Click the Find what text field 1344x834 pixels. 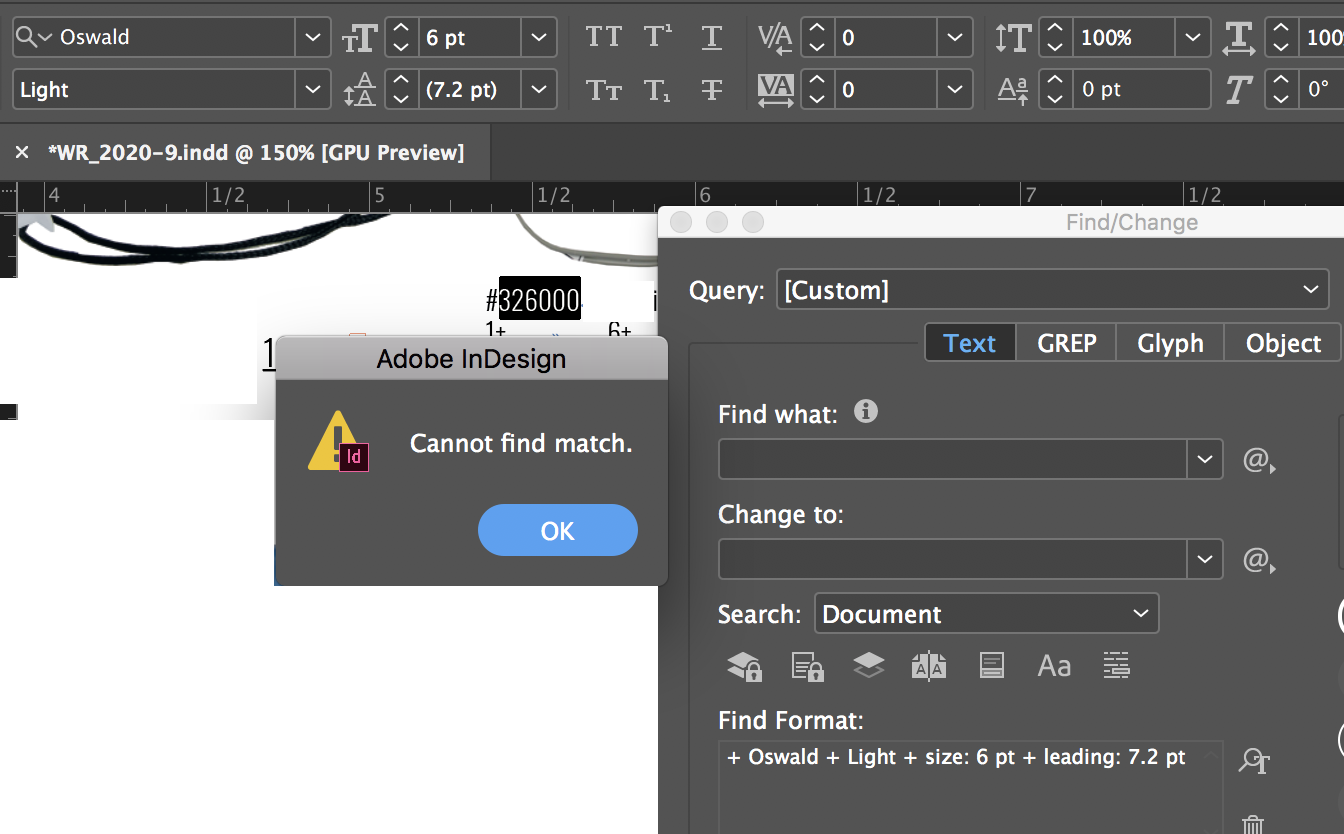click(x=953, y=460)
